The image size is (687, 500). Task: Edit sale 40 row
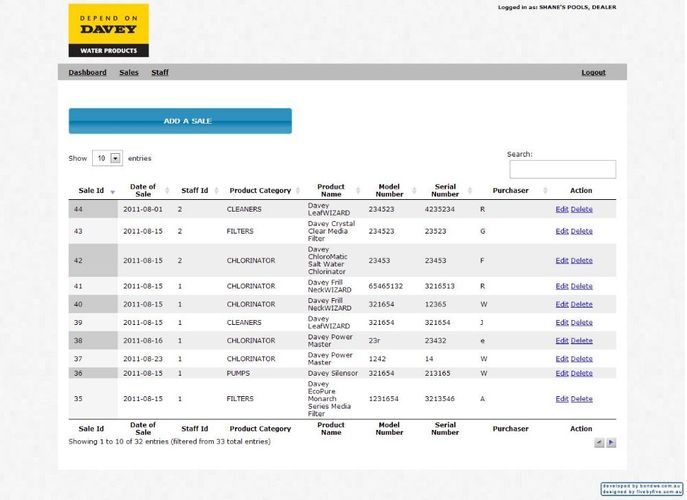[562, 305]
